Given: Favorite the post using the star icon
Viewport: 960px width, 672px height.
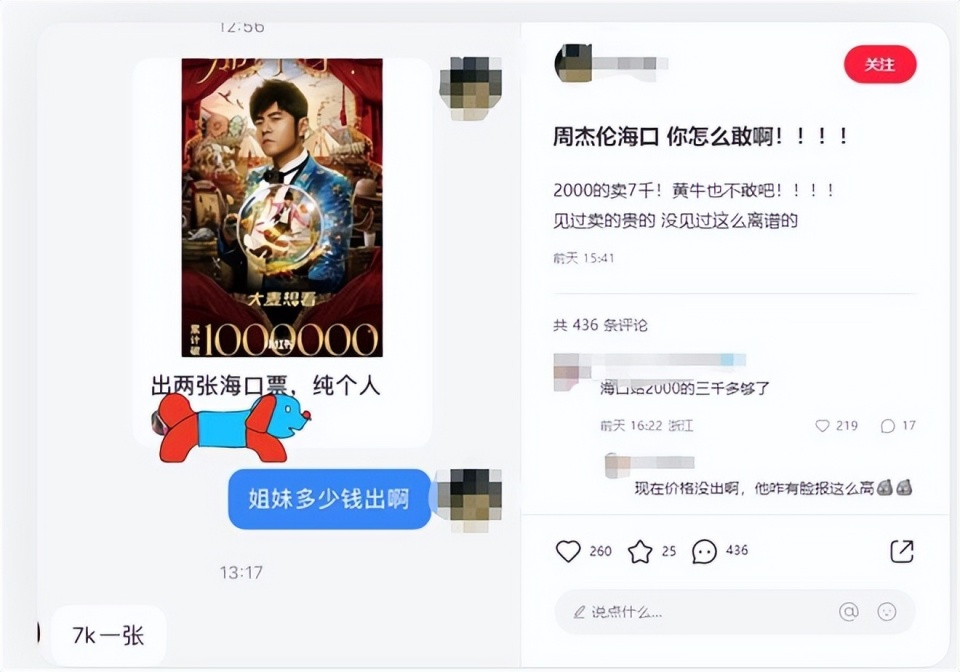Looking at the screenshot, I should 640,551.
